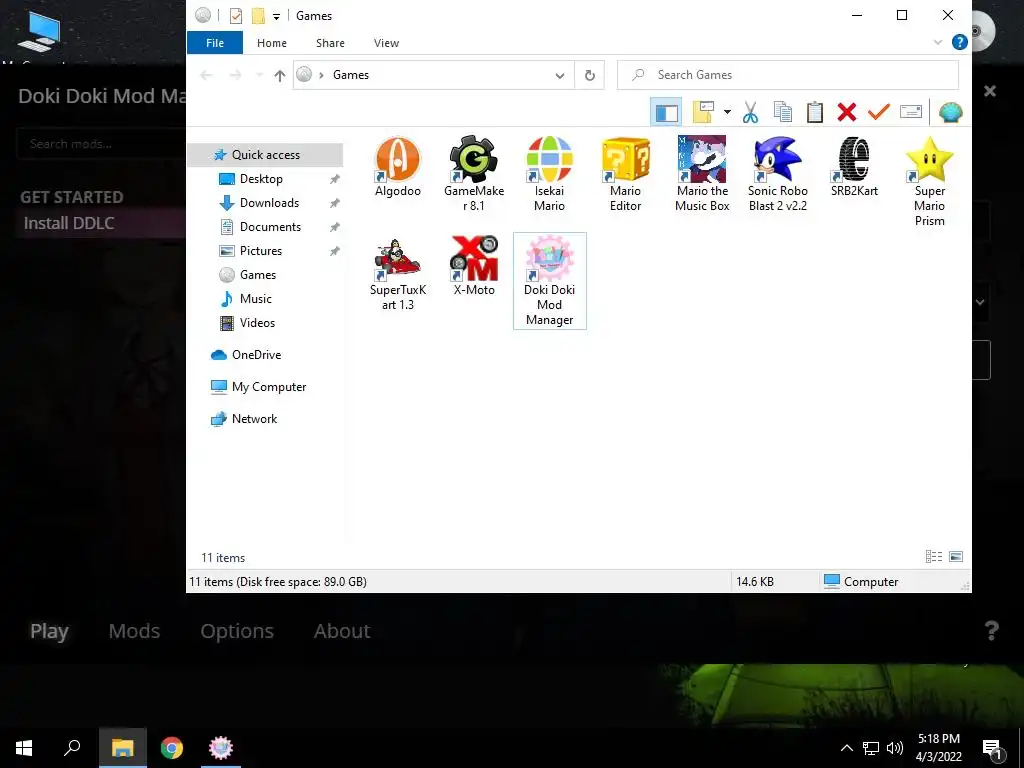This screenshot has height=768, width=1024.
Task: Select the Mario Editor shortcut
Action: pos(625,174)
